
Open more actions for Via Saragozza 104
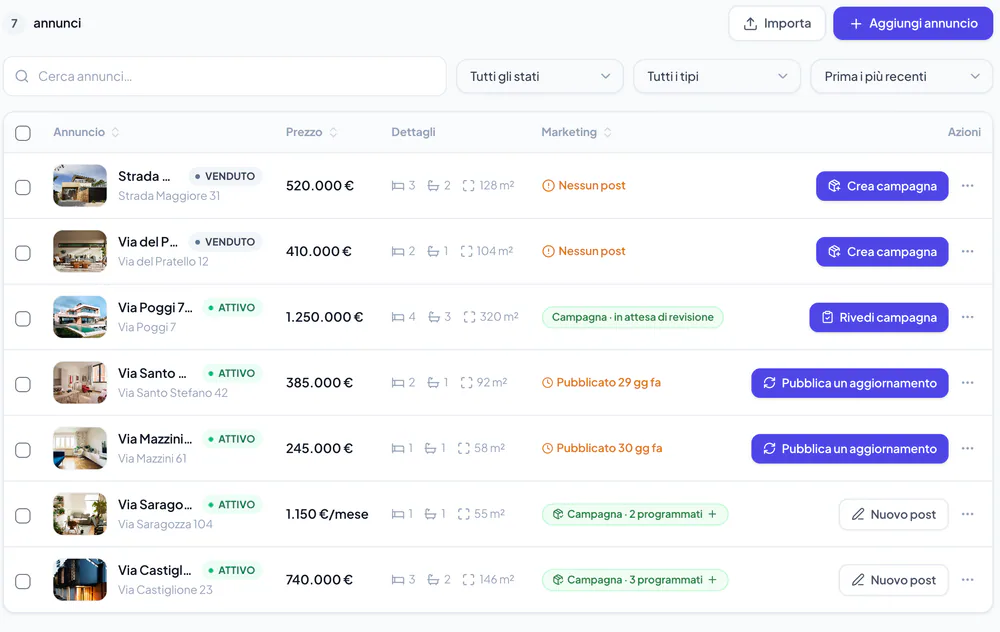(x=967, y=514)
